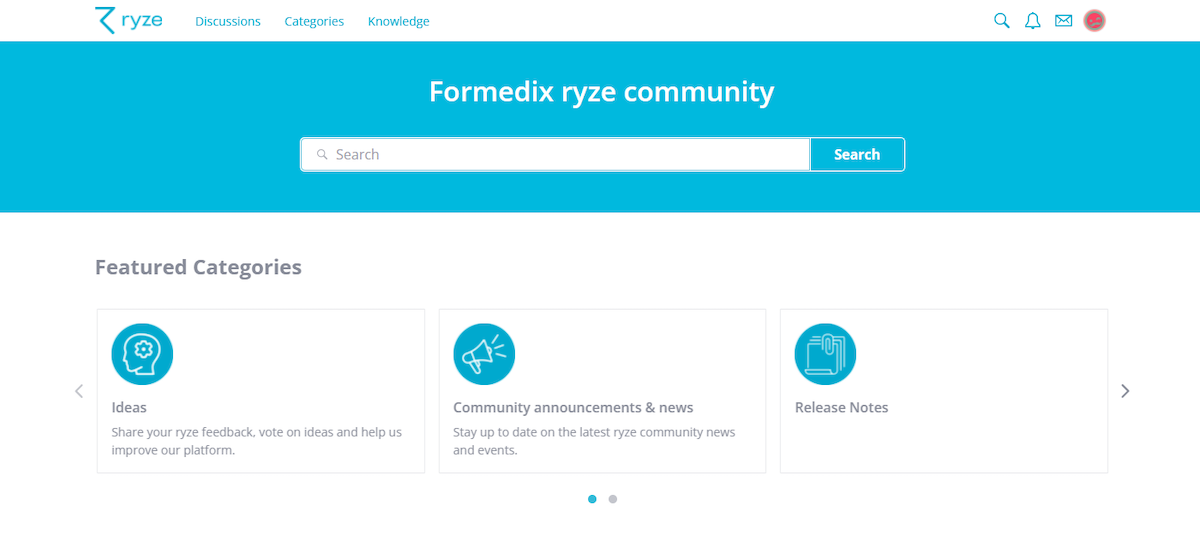Click the megaphone announcements icon
Screen dimensions: 1200x554
tap(484, 354)
